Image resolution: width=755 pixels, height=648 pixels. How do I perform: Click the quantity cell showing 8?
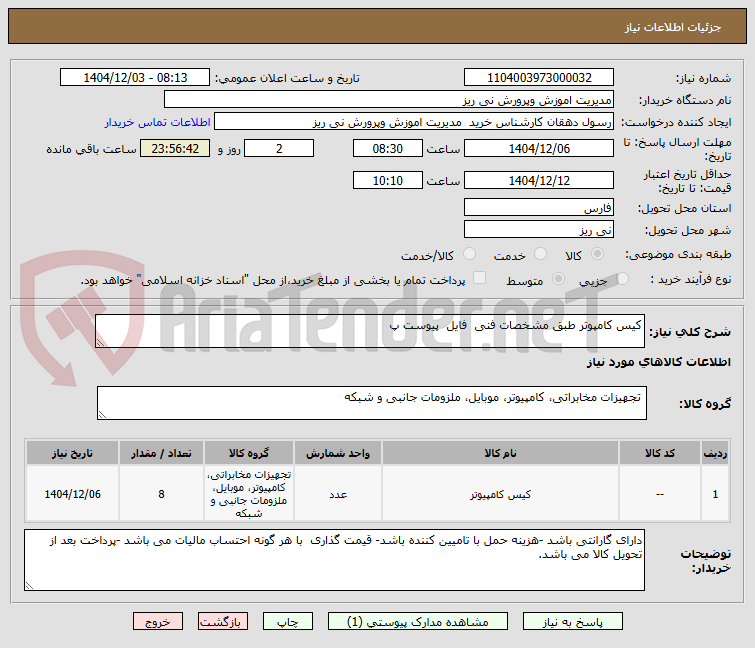coord(161,494)
